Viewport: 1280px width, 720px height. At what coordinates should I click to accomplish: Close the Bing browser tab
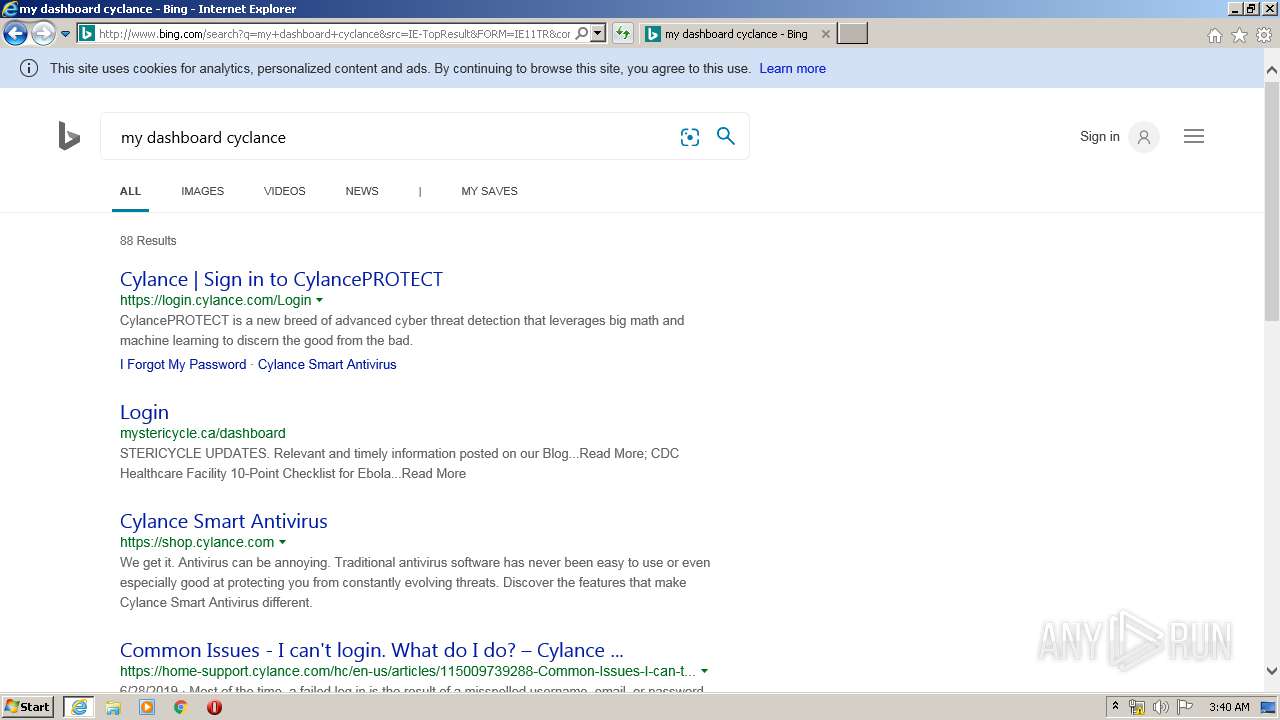825,34
